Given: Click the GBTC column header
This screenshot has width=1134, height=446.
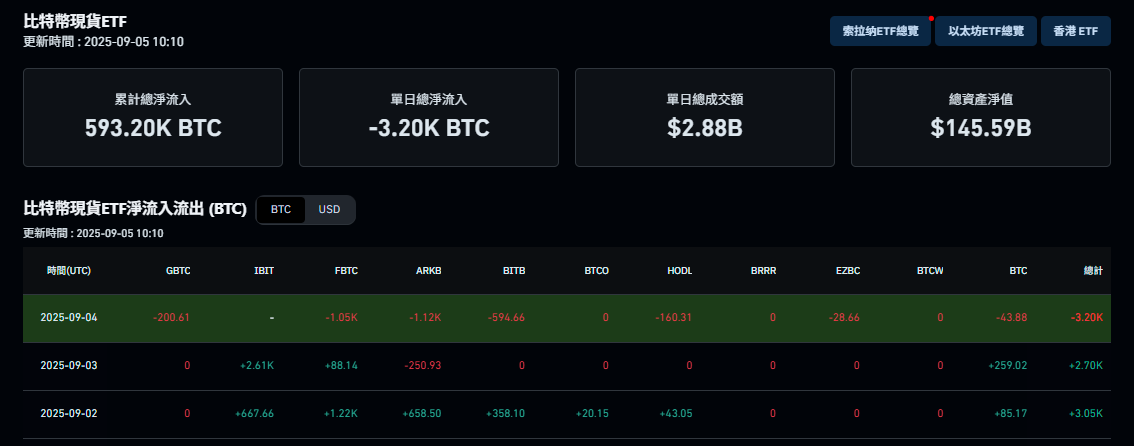Looking at the screenshot, I should pos(178,271).
